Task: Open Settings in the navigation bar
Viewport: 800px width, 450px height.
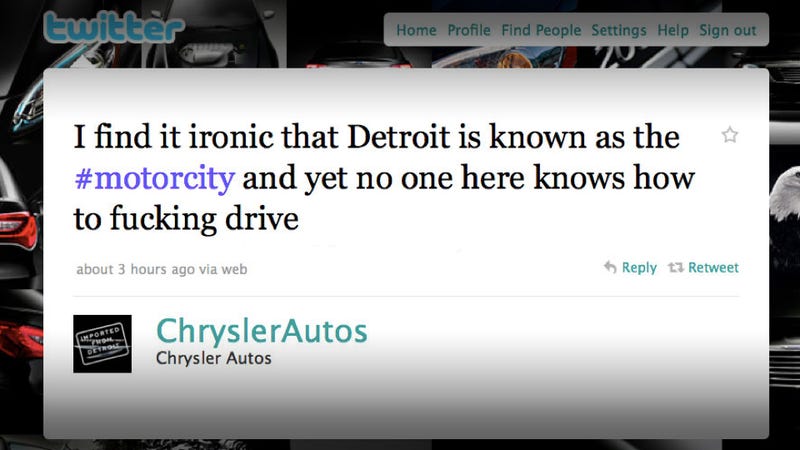Action: click(x=619, y=31)
